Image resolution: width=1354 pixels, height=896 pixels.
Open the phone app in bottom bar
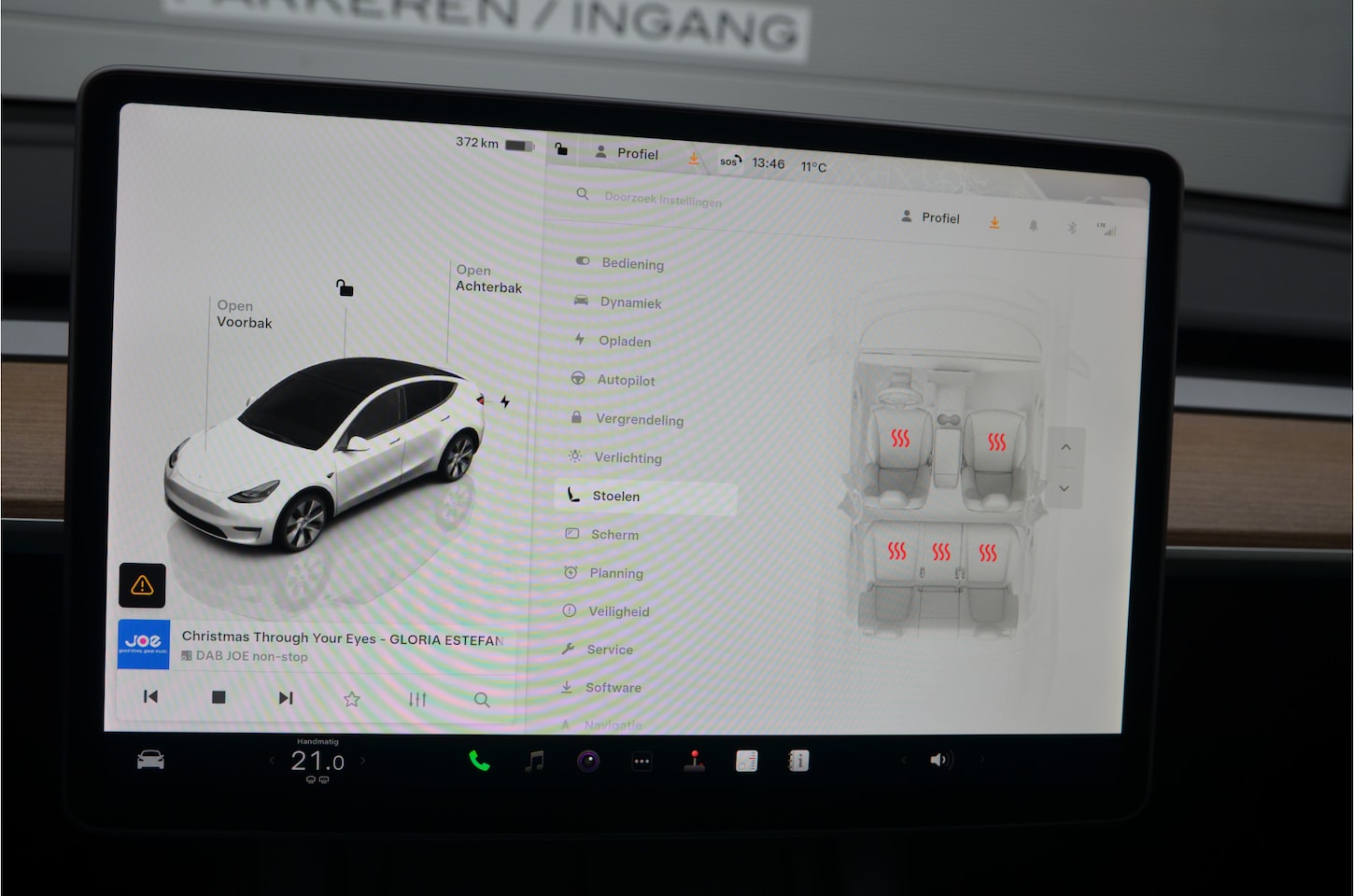479,761
